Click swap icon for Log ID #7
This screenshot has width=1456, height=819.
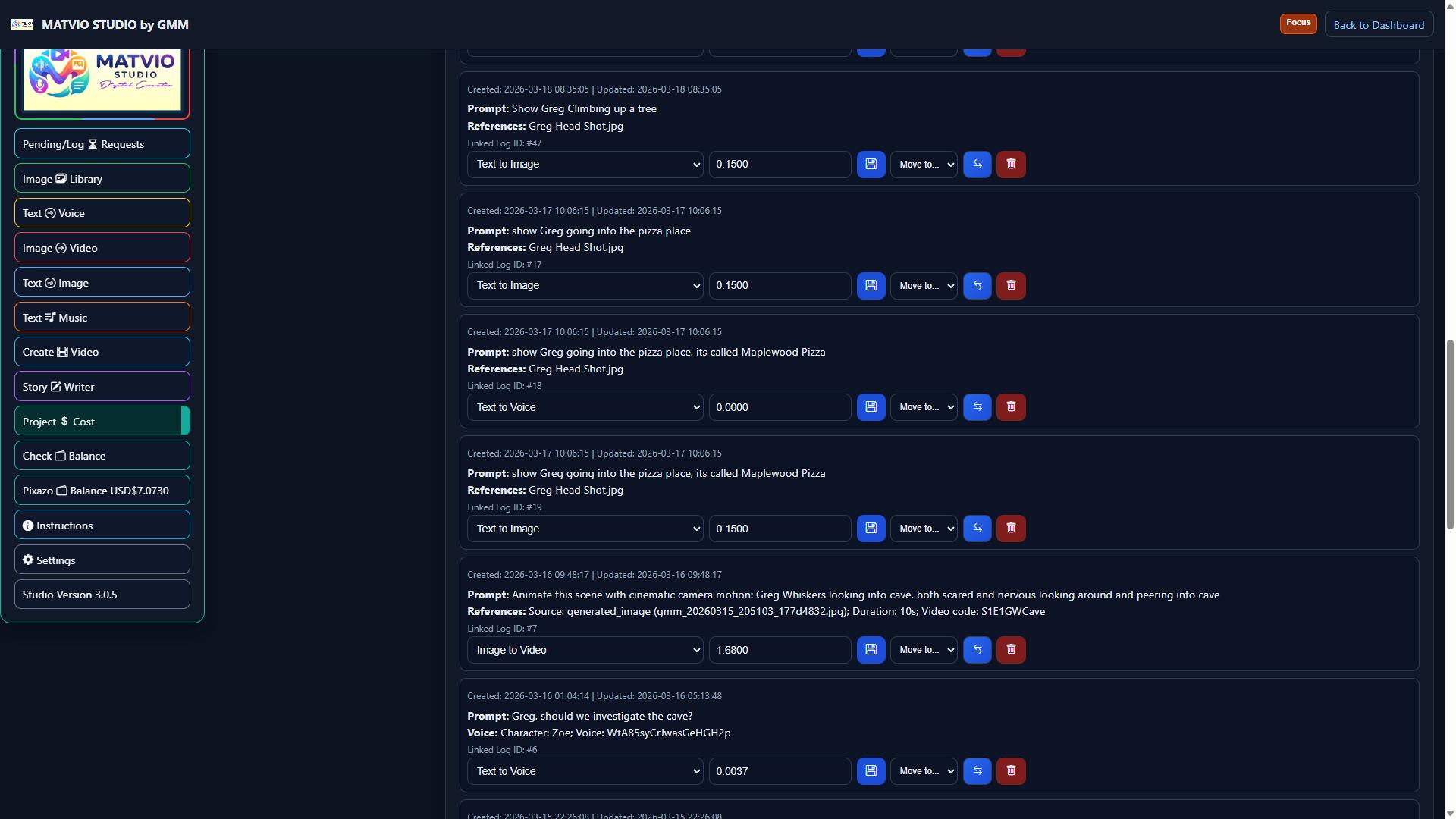click(977, 650)
